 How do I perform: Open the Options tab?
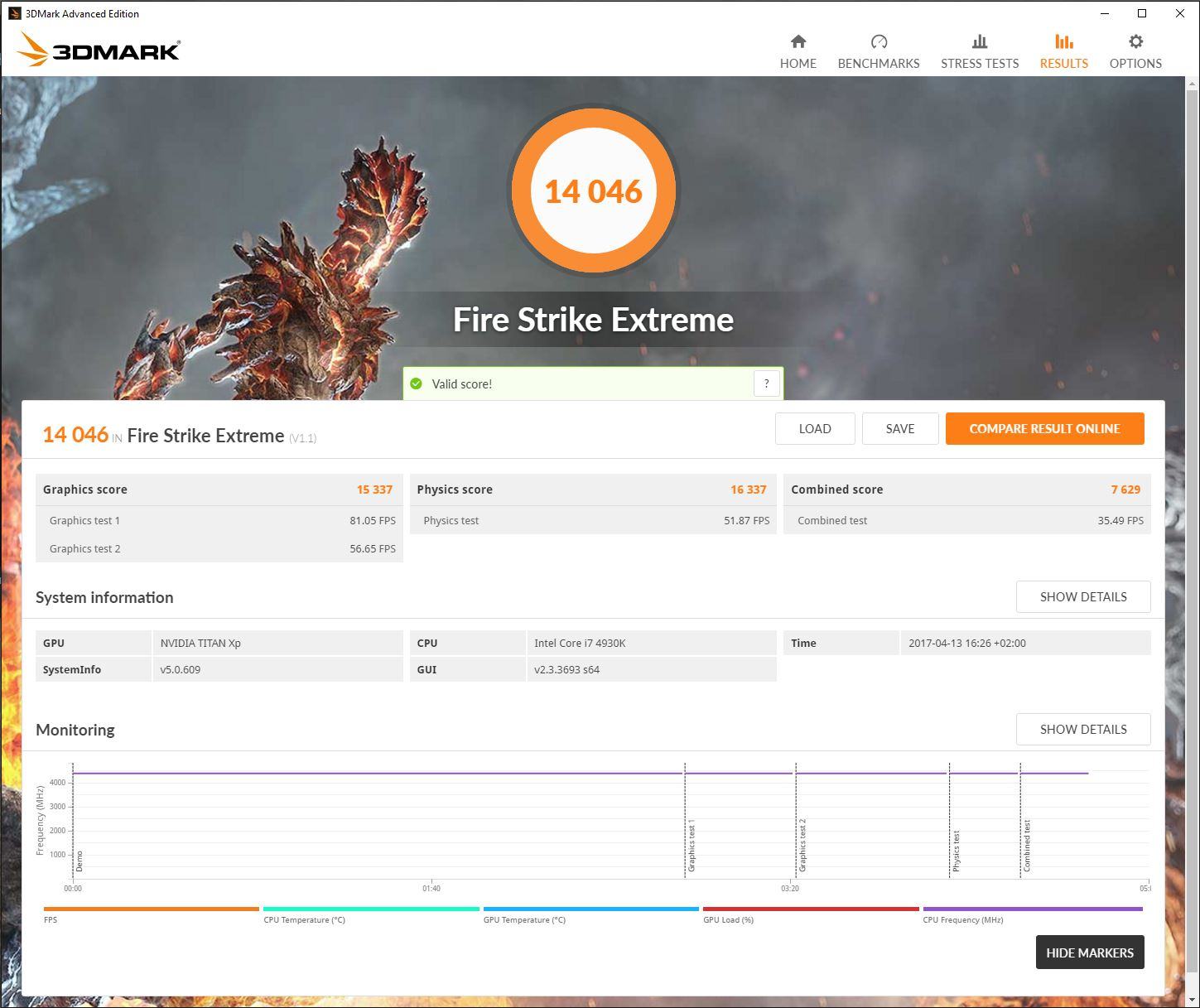point(1135,51)
